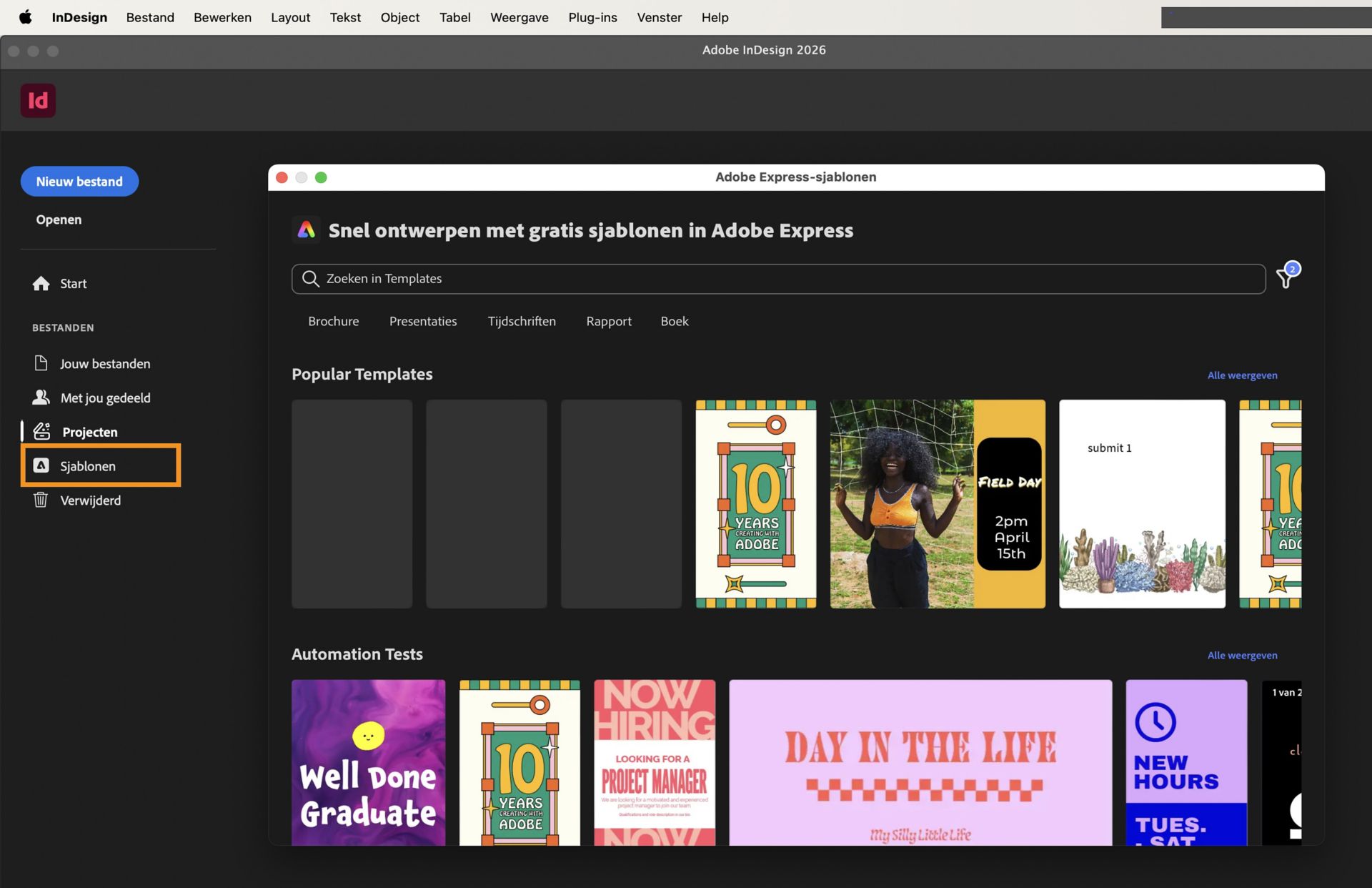
Task: Click the Adobe Express logo icon
Action: pyautogui.click(x=307, y=230)
